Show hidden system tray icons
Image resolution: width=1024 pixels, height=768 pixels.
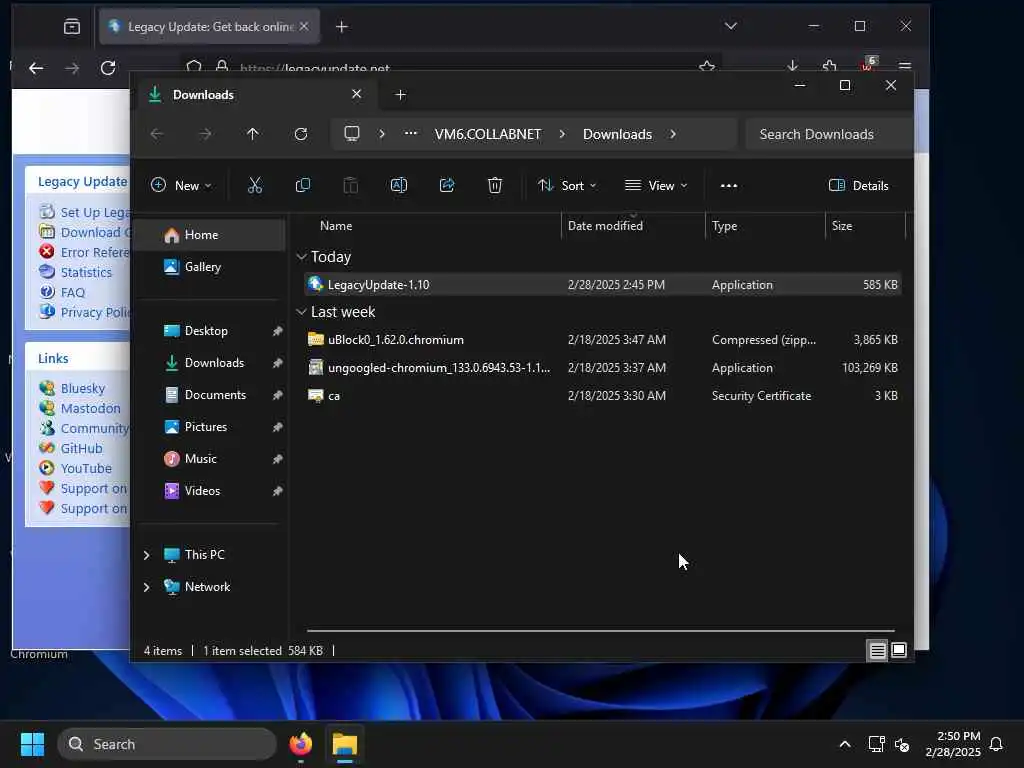click(x=844, y=744)
